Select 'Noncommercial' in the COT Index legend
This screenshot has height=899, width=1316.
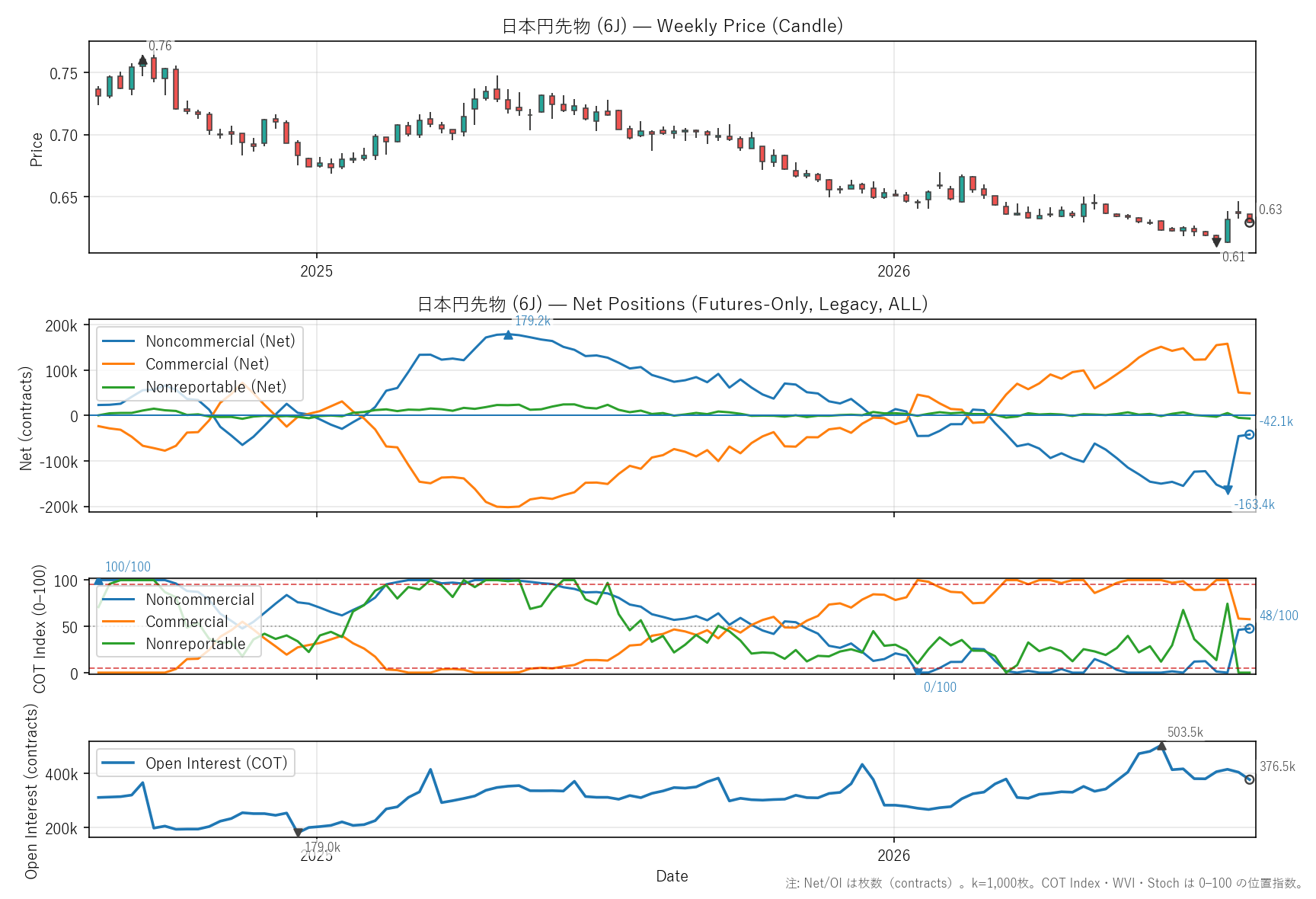coord(200,600)
